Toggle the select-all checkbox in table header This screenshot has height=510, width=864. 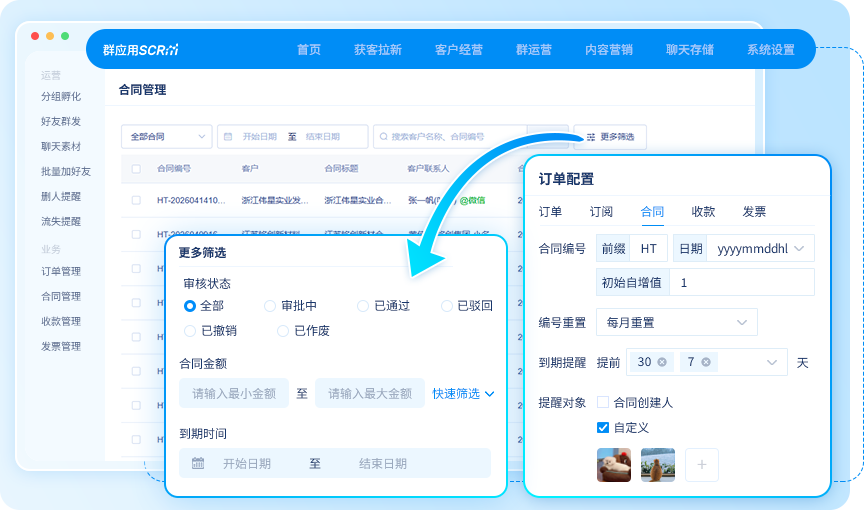click(136, 169)
